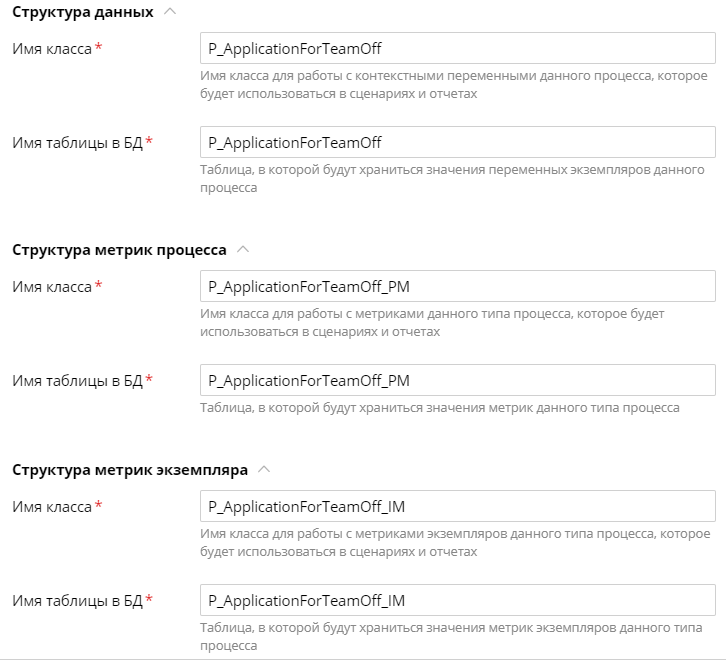Focus the P_ApplicationForTeamOff_PM class name field

[x=457, y=286]
